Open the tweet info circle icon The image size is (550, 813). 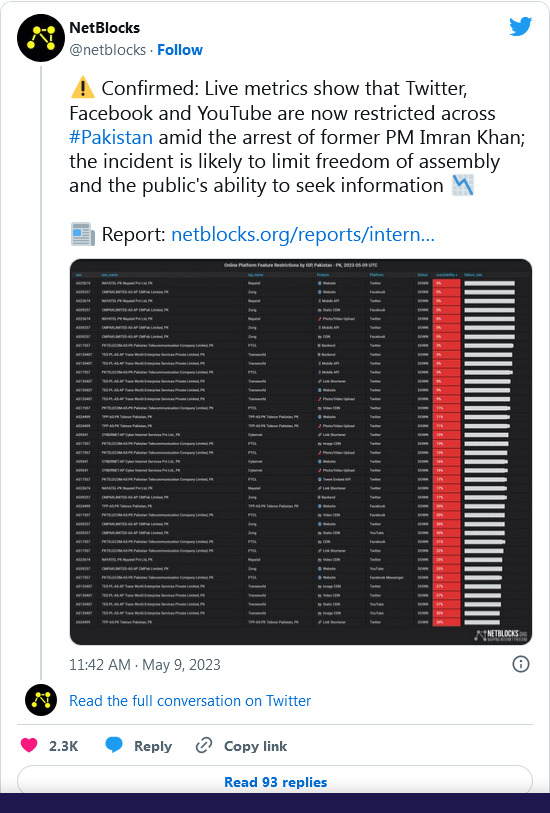[520, 664]
